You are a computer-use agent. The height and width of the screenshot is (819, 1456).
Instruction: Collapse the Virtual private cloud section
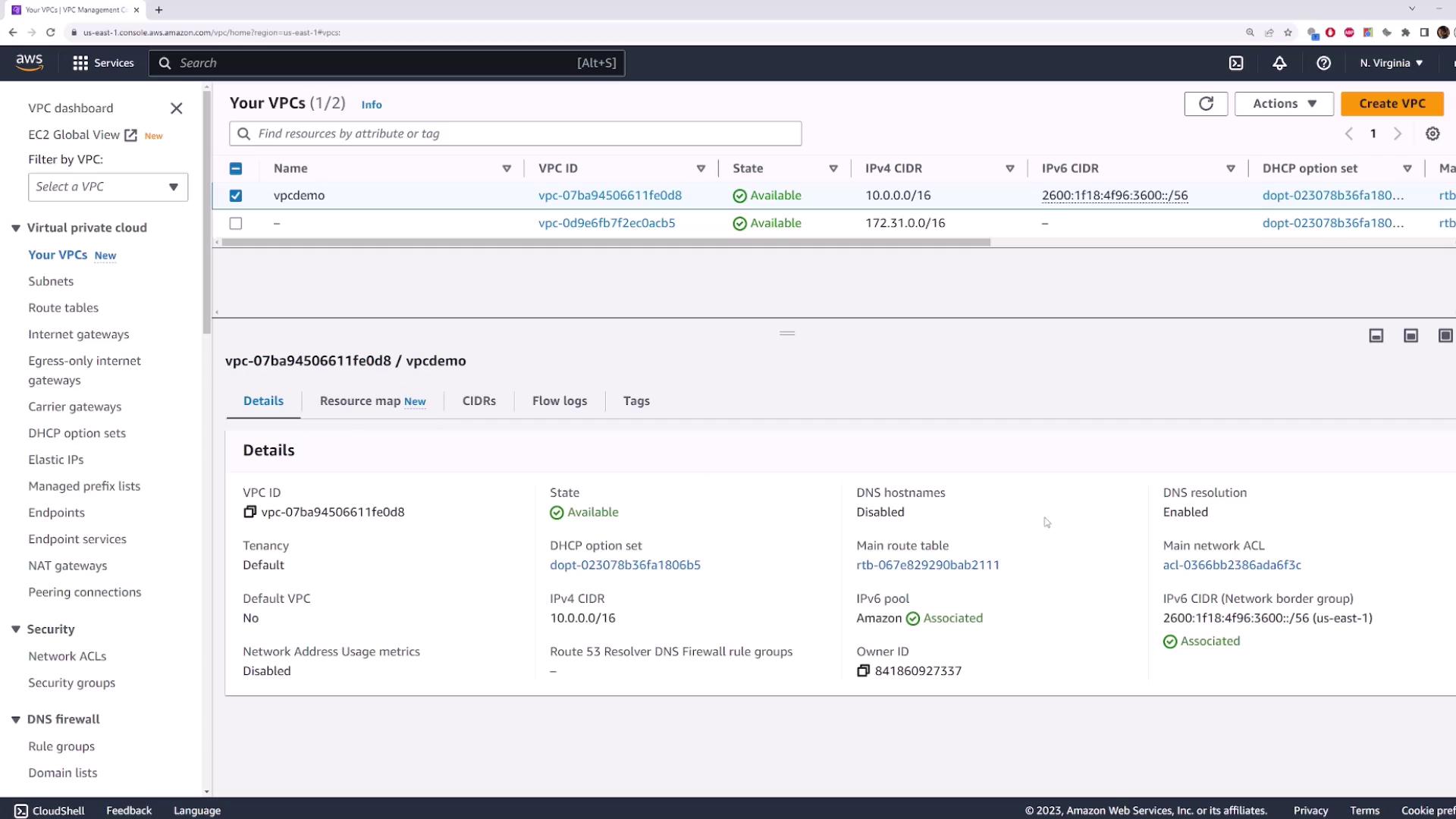point(16,228)
